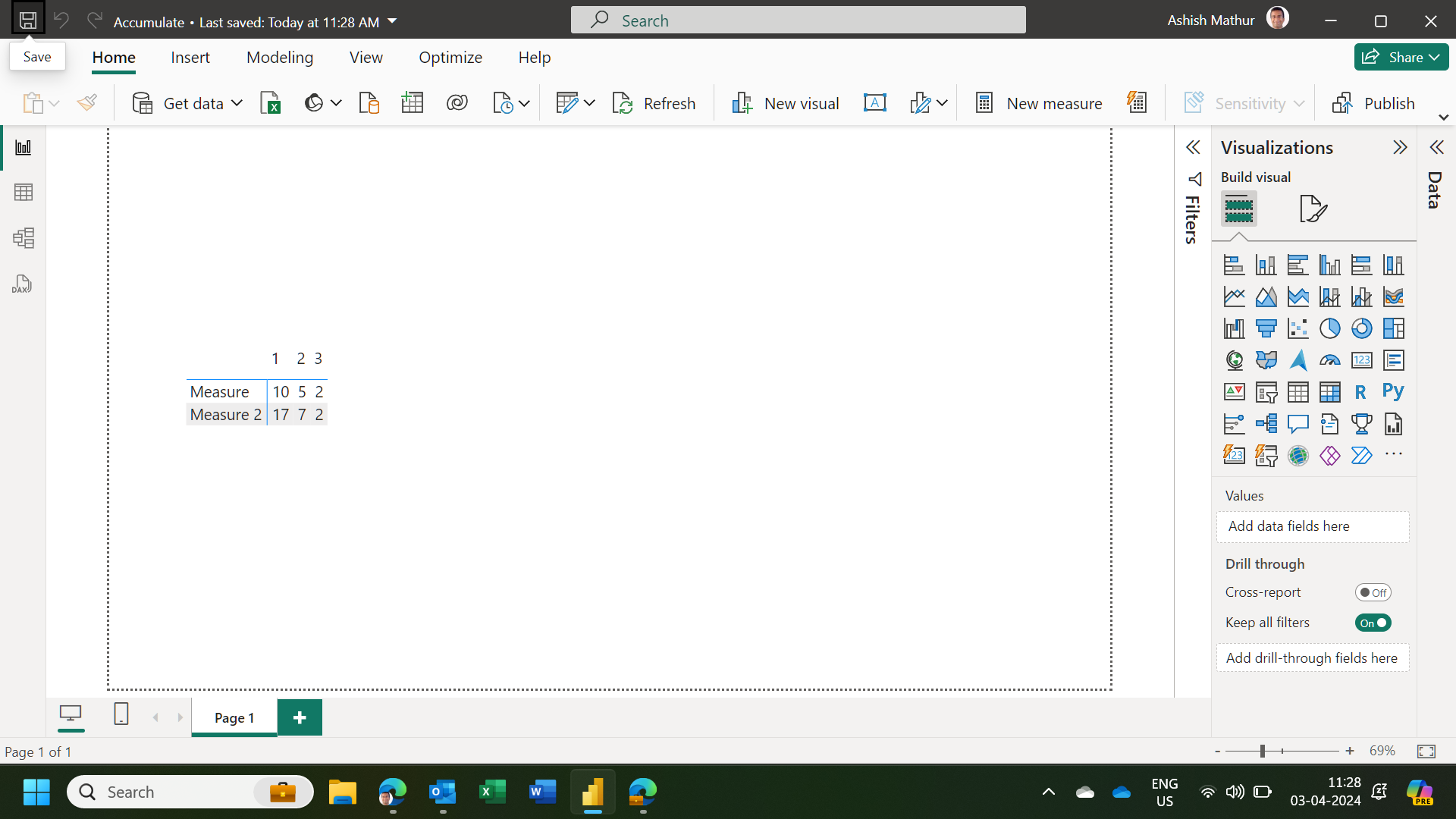The height and width of the screenshot is (819, 1456).
Task: Switch to mobile layout view
Action: (x=121, y=714)
